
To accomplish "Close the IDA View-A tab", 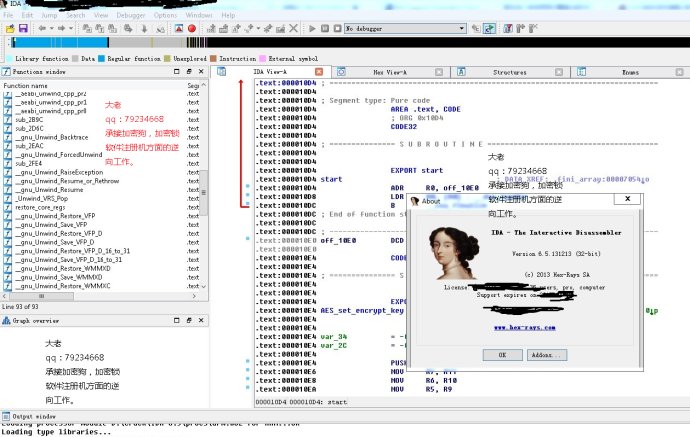I will click(x=319, y=72).
